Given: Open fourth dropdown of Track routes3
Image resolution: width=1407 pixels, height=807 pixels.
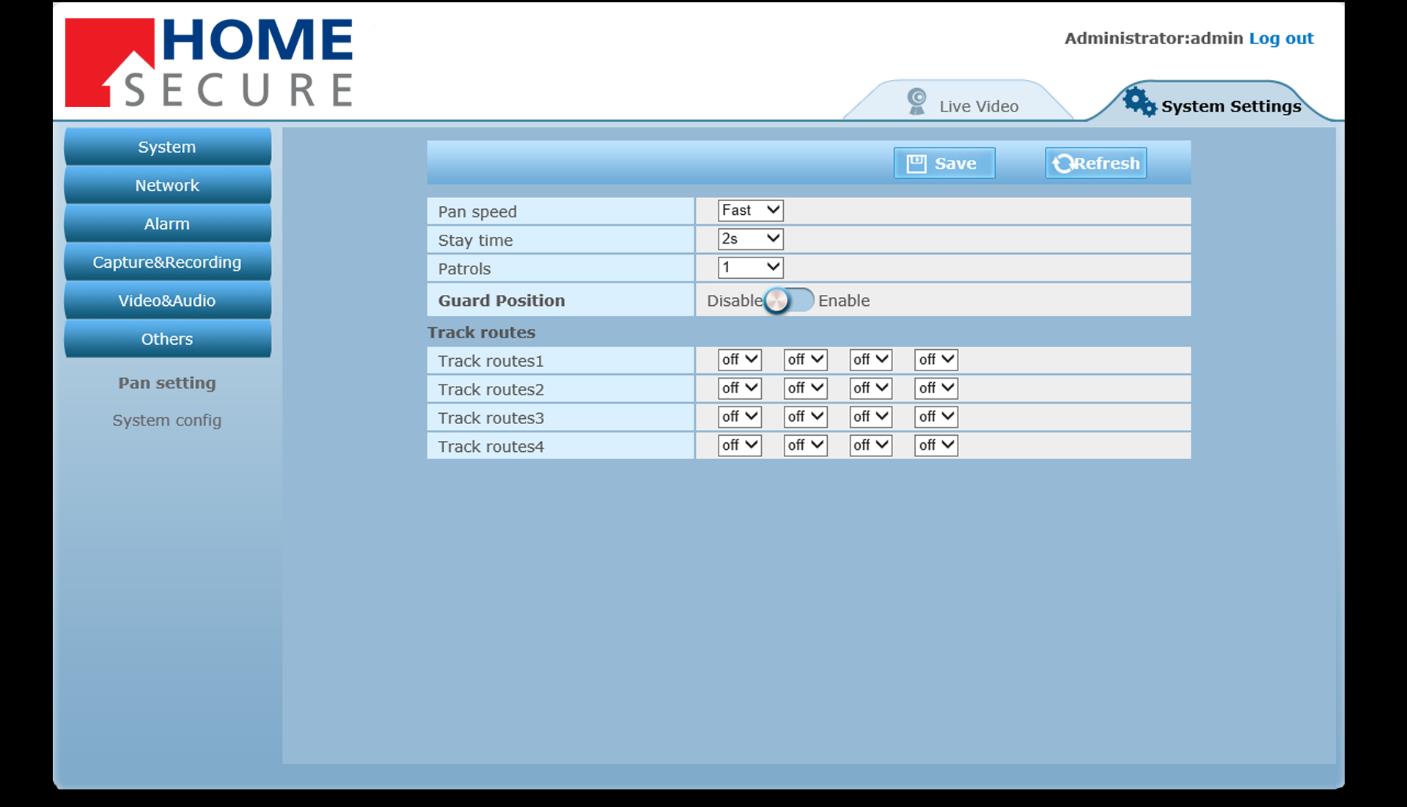Looking at the screenshot, I should click(936, 417).
